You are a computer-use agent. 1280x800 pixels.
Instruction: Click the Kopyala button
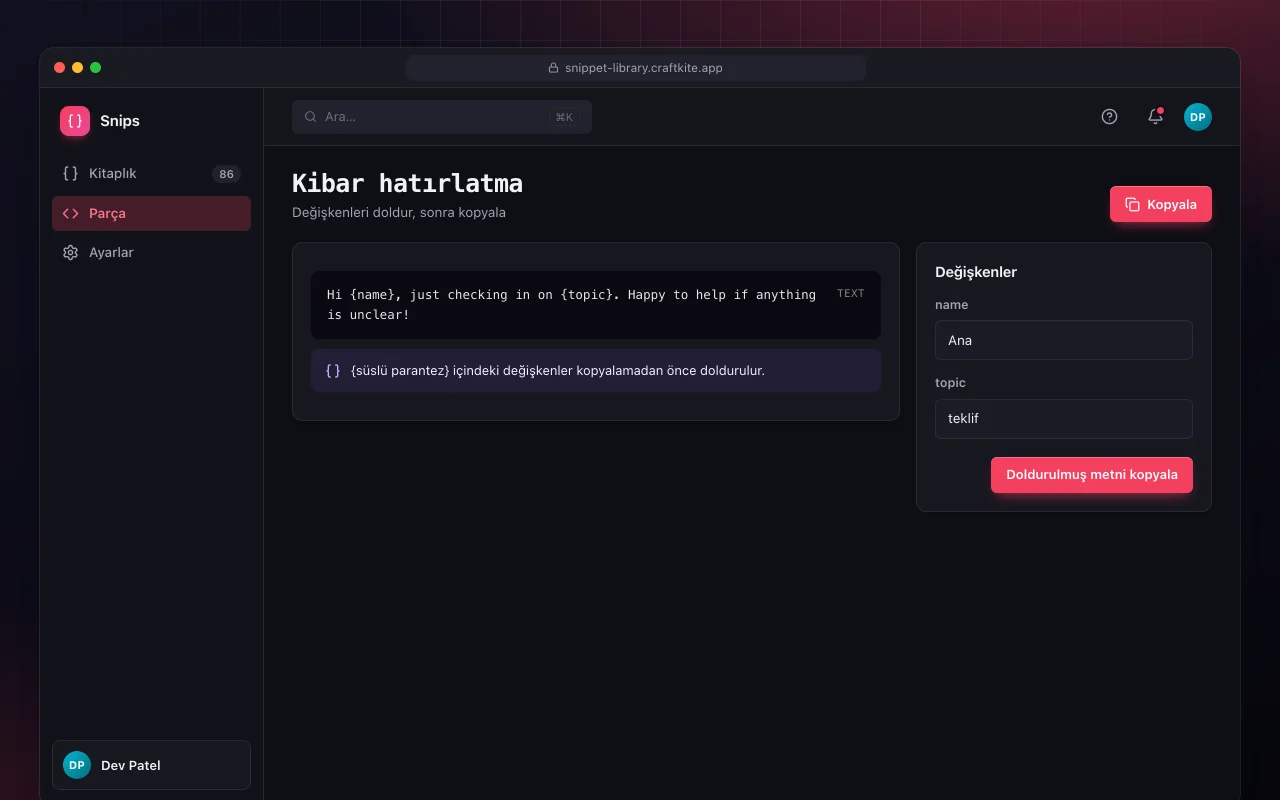click(1161, 204)
